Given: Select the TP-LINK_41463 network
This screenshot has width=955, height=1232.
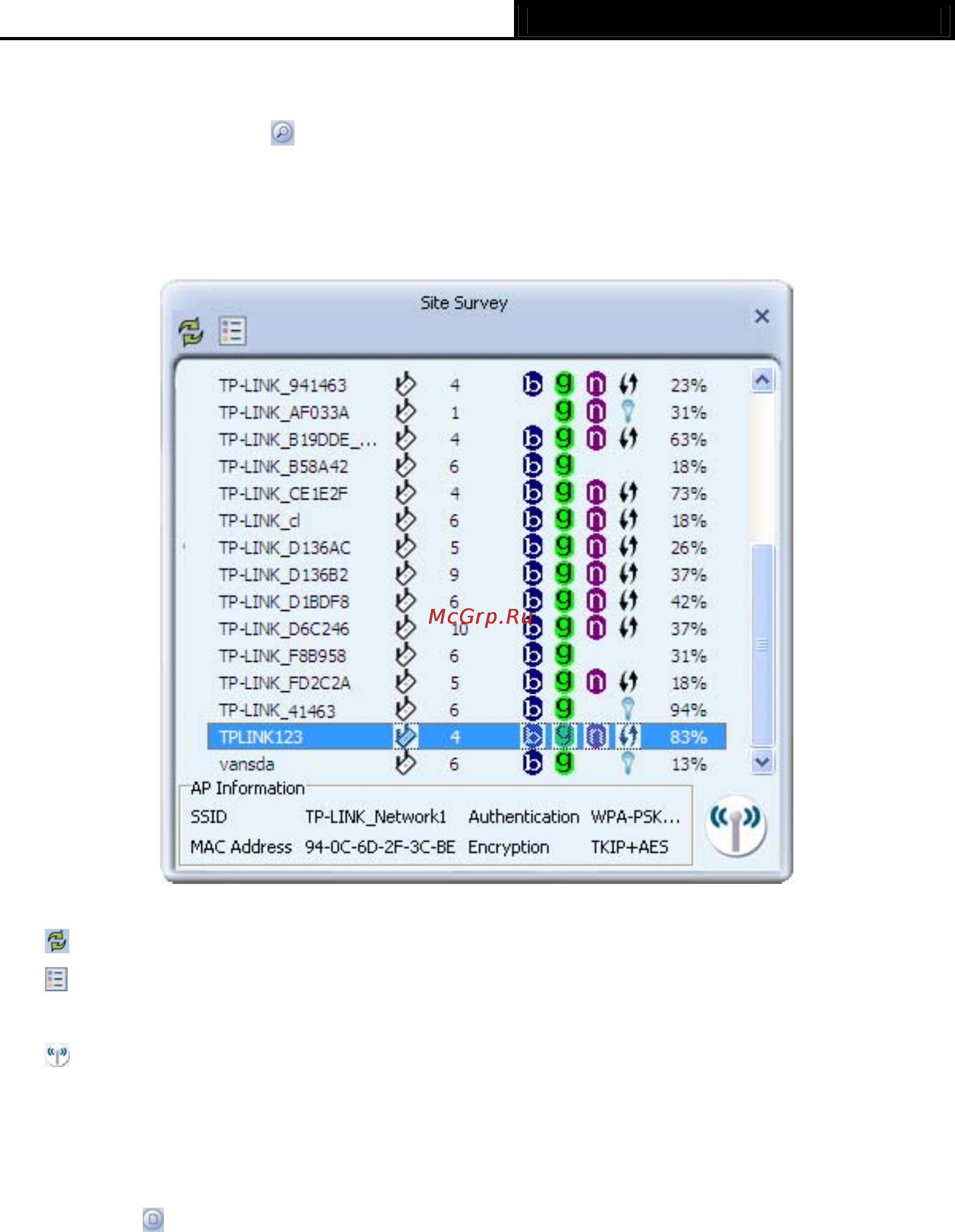Looking at the screenshot, I should pos(466,710).
